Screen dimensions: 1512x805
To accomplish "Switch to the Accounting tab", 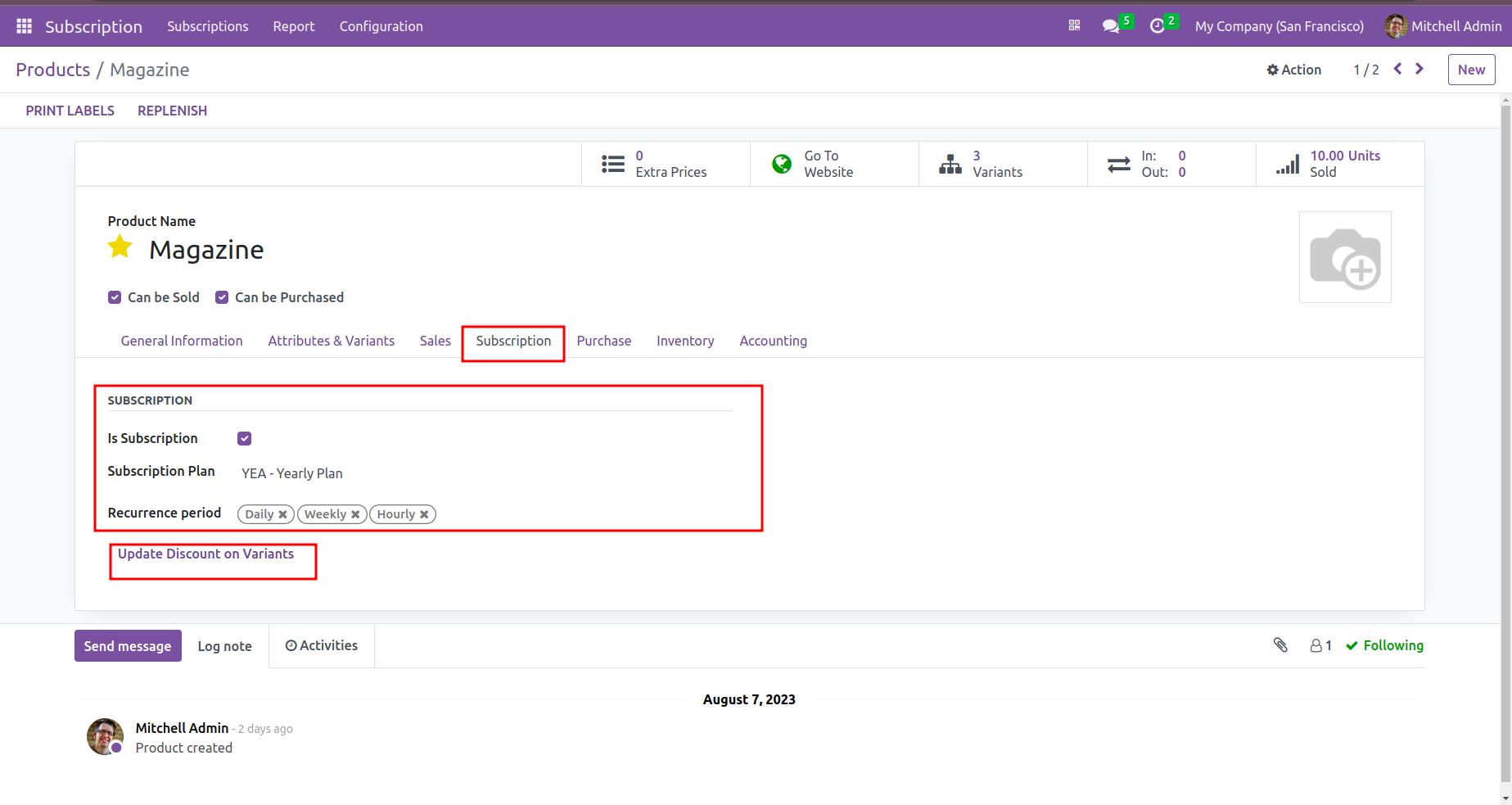I will point(774,341).
